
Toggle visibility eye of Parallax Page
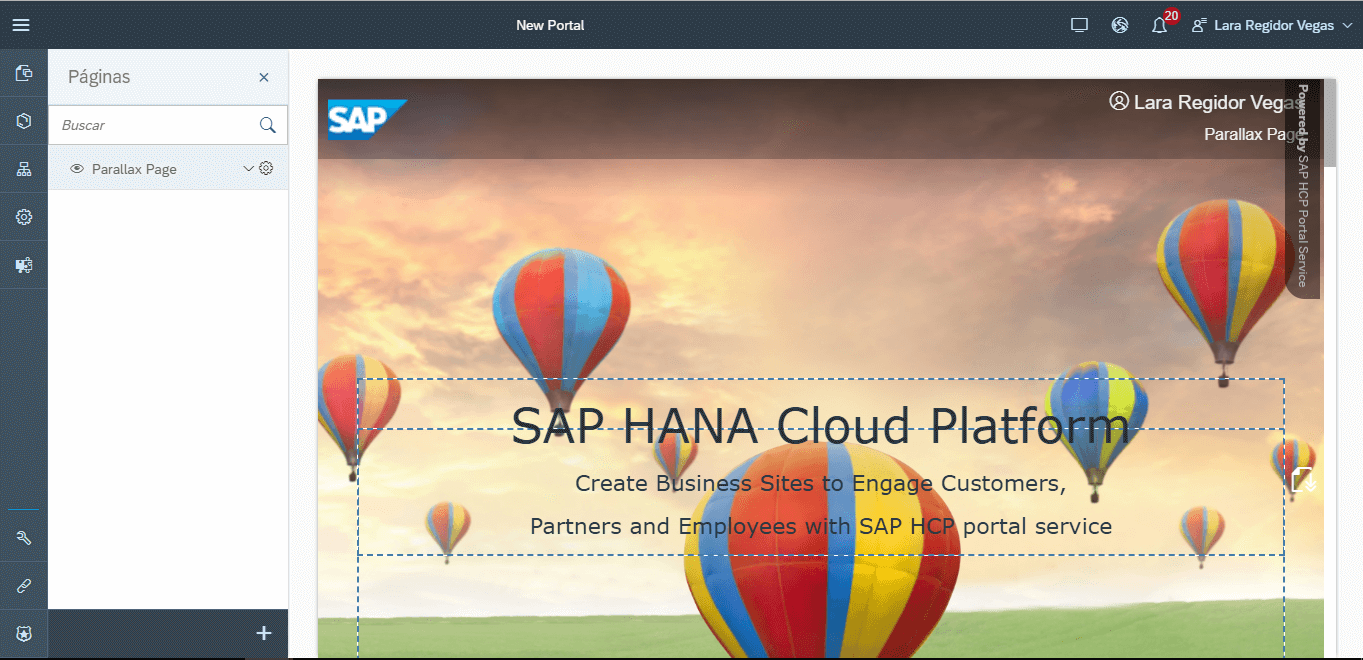pyautogui.click(x=77, y=169)
